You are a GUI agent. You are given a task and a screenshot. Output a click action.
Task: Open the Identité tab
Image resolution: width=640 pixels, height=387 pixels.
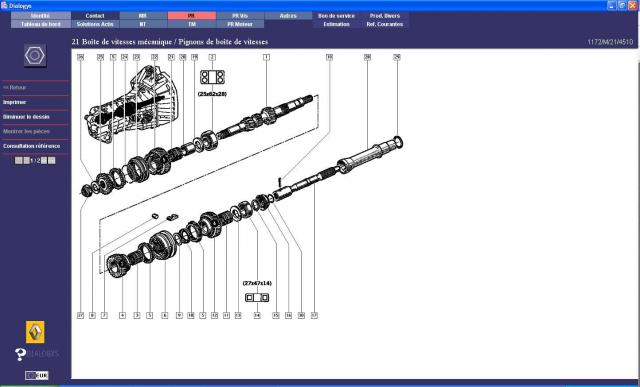pyautogui.click(x=40, y=16)
